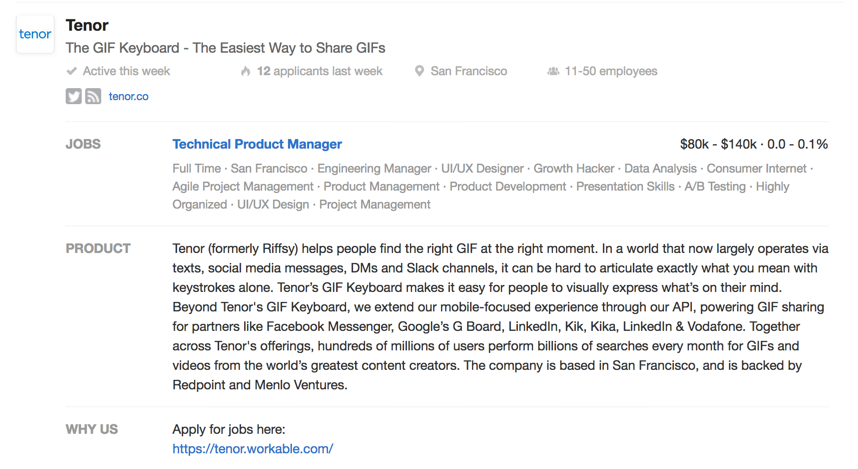
Task: Click the people icon beside 11-50 employees
Action: [553, 71]
